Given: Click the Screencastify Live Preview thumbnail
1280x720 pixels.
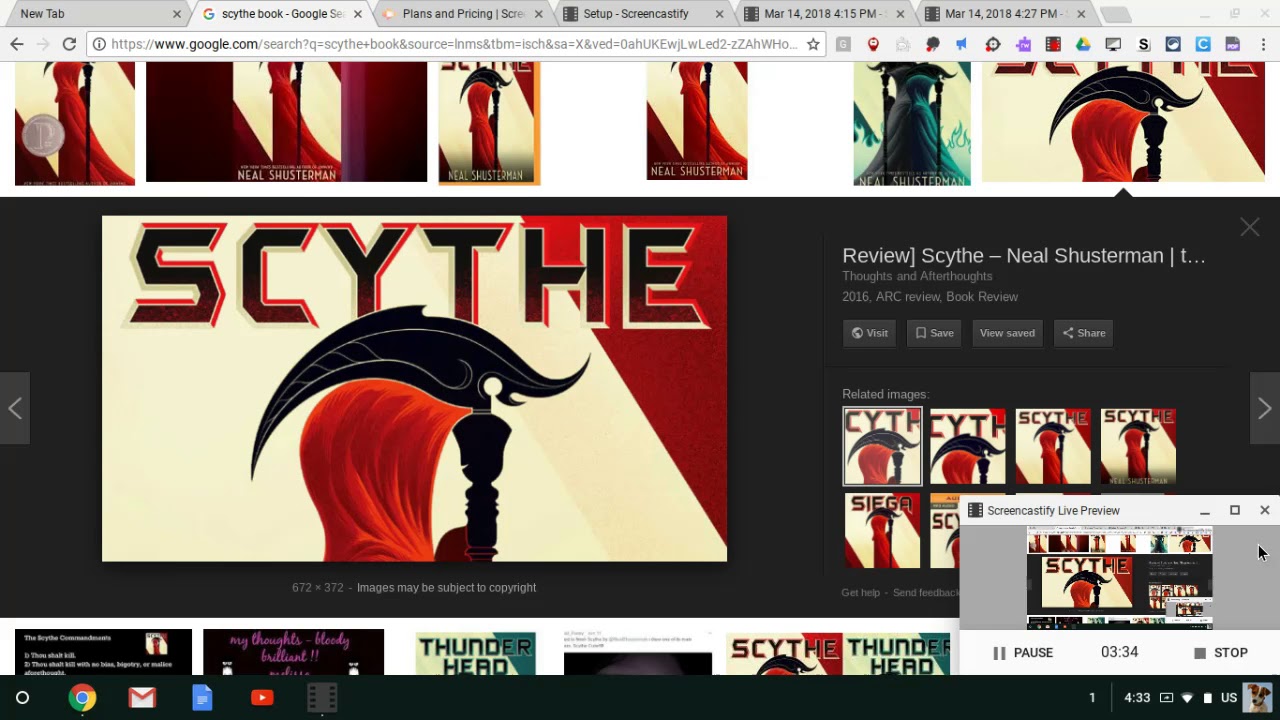Looking at the screenshot, I should point(1120,579).
